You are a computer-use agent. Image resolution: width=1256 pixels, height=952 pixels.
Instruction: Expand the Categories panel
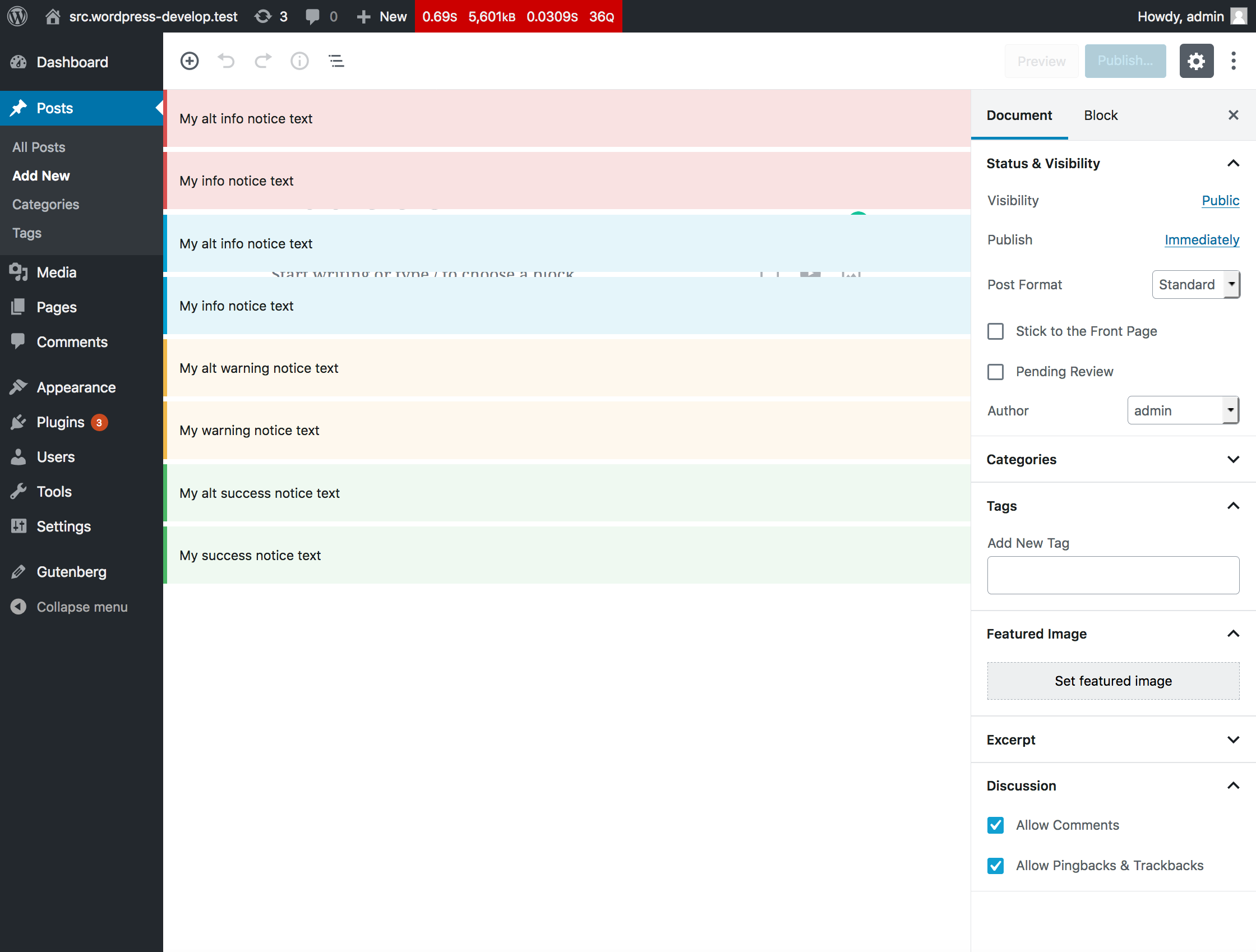[1113, 459]
